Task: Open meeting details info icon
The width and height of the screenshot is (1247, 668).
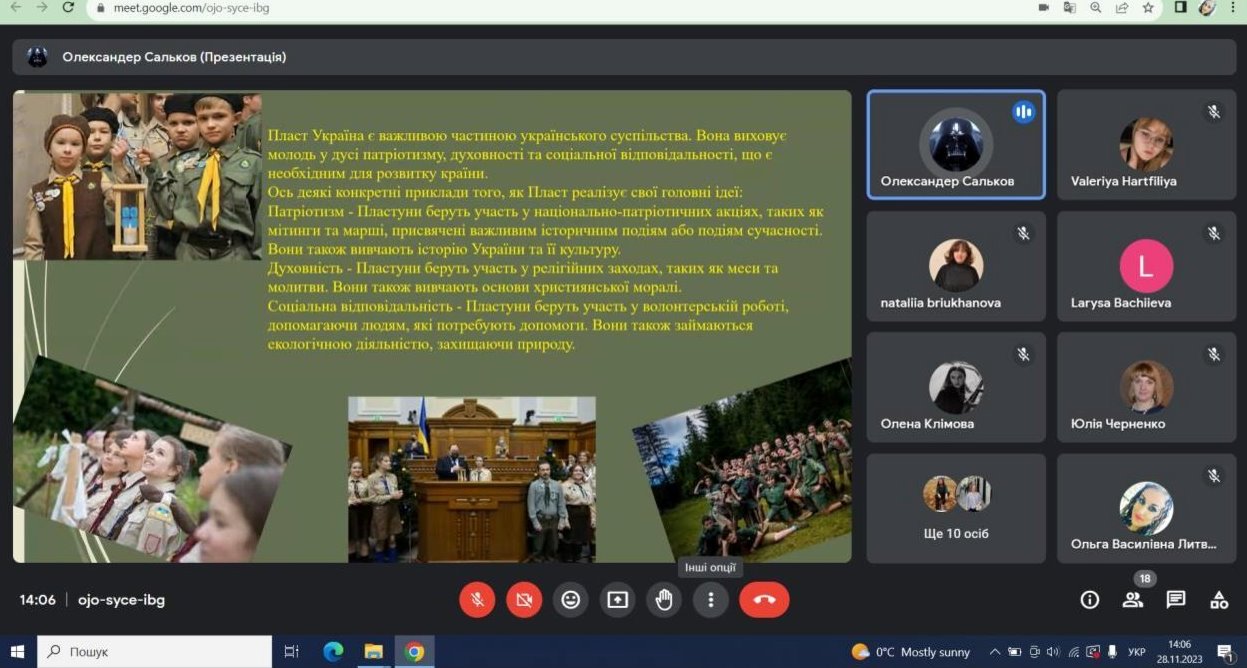Action: [1090, 600]
